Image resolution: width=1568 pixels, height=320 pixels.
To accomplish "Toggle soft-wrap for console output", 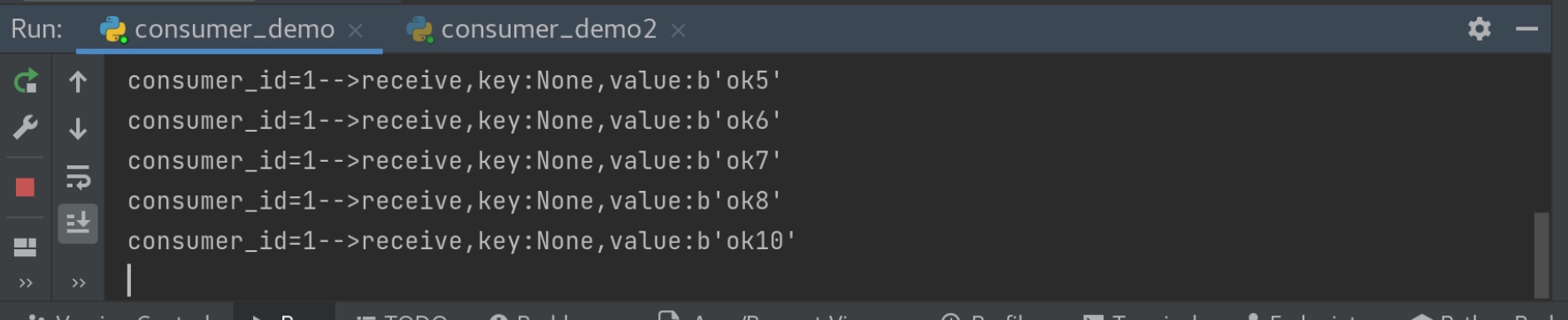I will tap(78, 177).
